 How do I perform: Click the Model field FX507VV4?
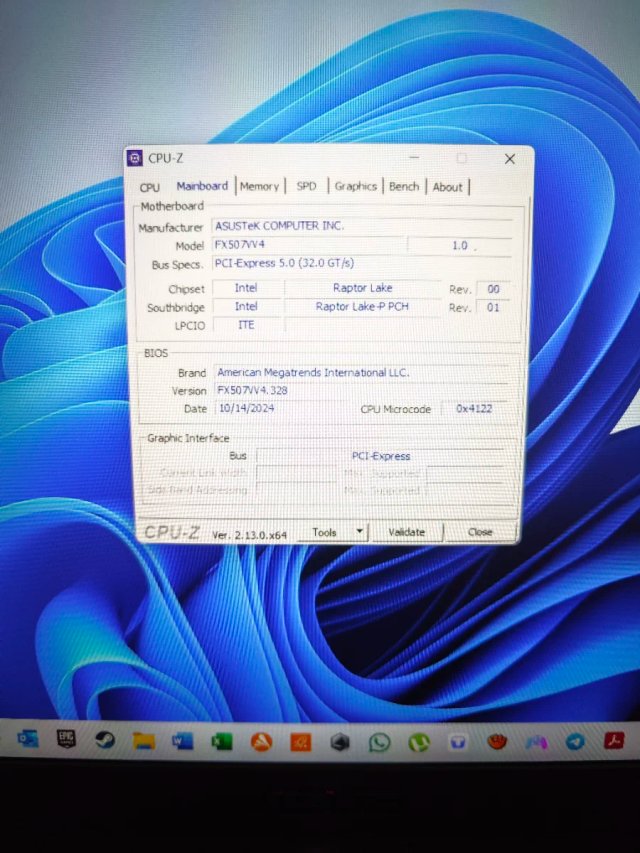(x=309, y=245)
